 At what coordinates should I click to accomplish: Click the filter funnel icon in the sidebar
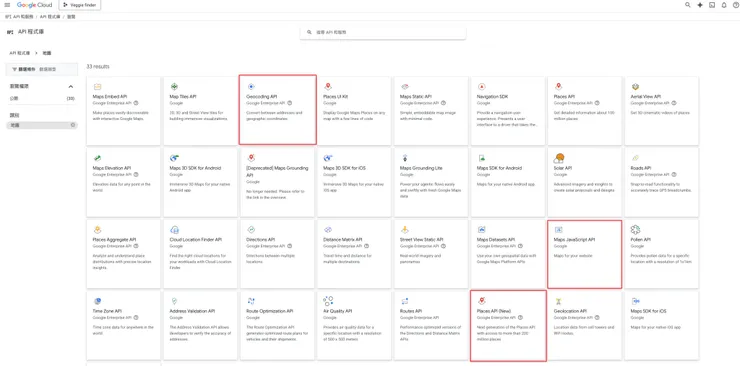[14, 69]
